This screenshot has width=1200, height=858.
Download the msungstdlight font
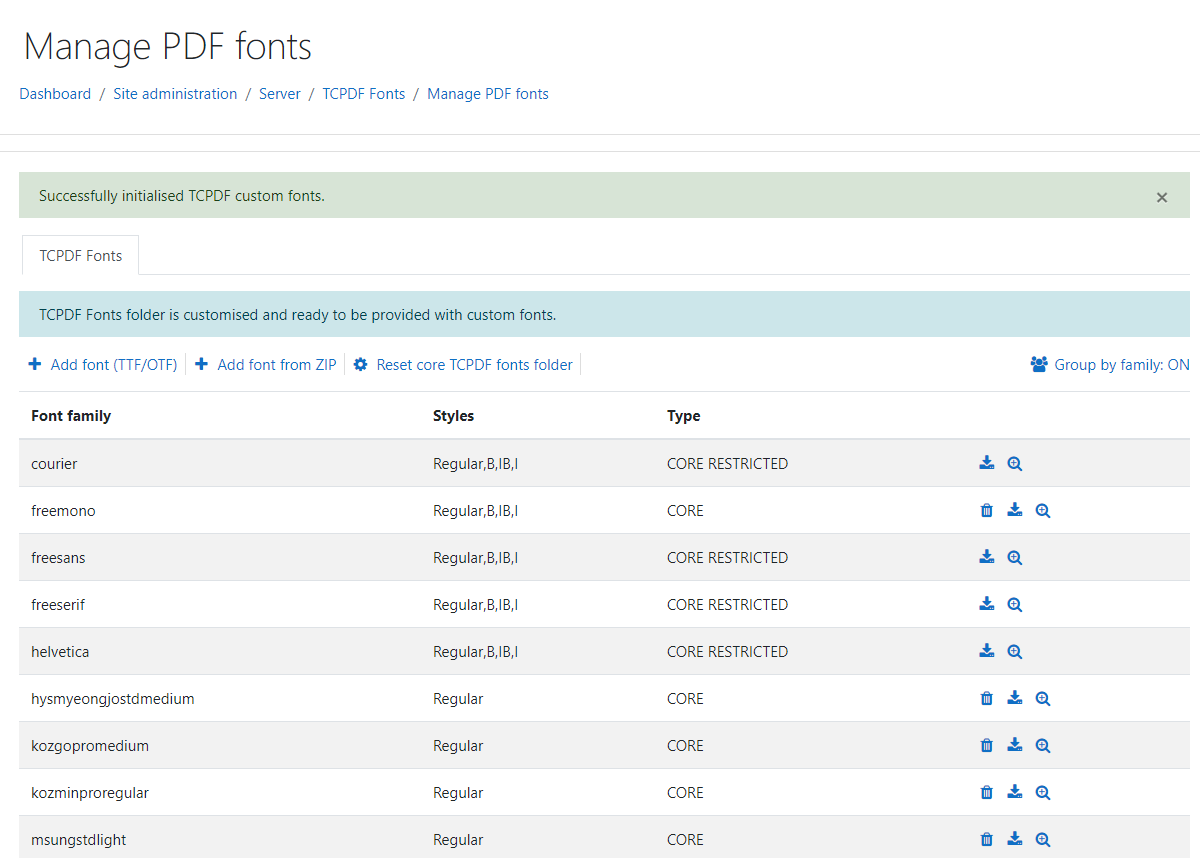(x=1015, y=839)
